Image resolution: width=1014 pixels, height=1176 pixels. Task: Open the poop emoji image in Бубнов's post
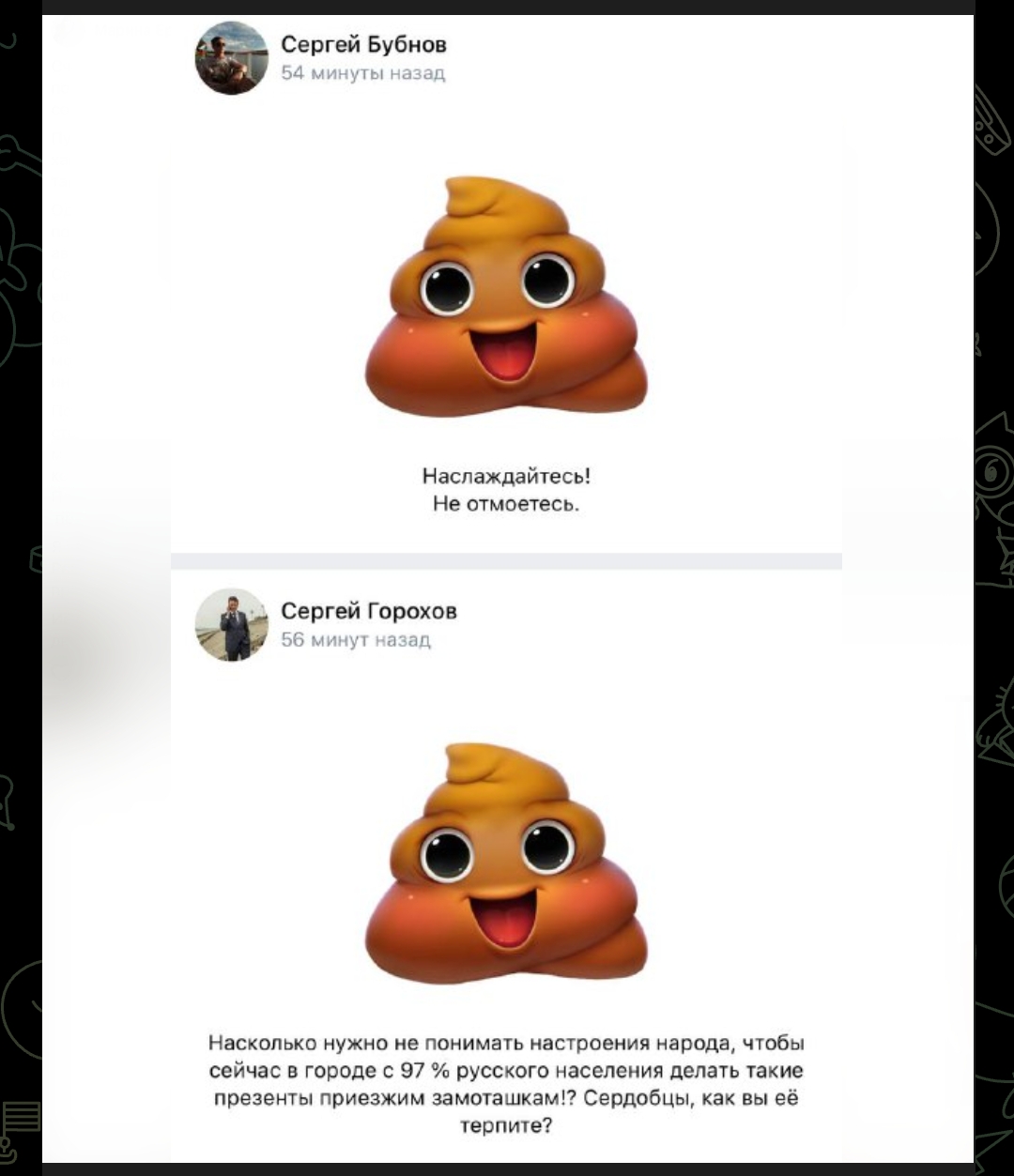coord(506,296)
